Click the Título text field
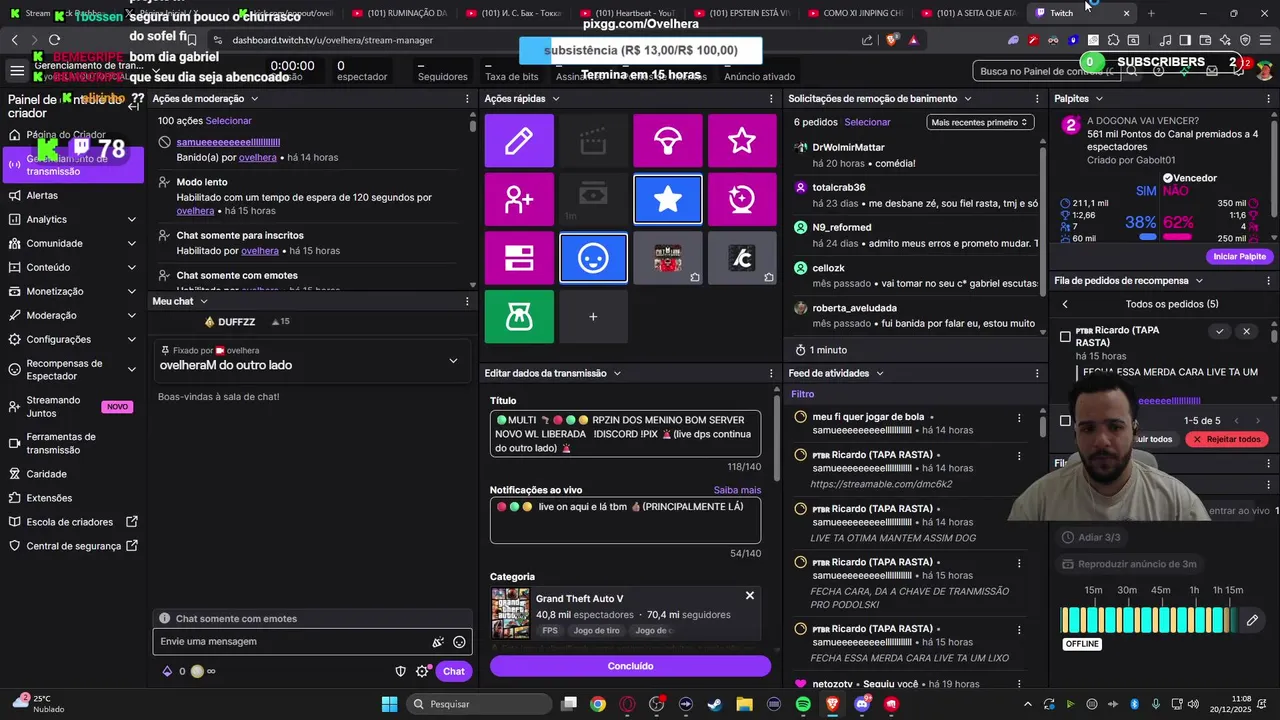This screenshot has height=720, width=1280. coord(625,434)
